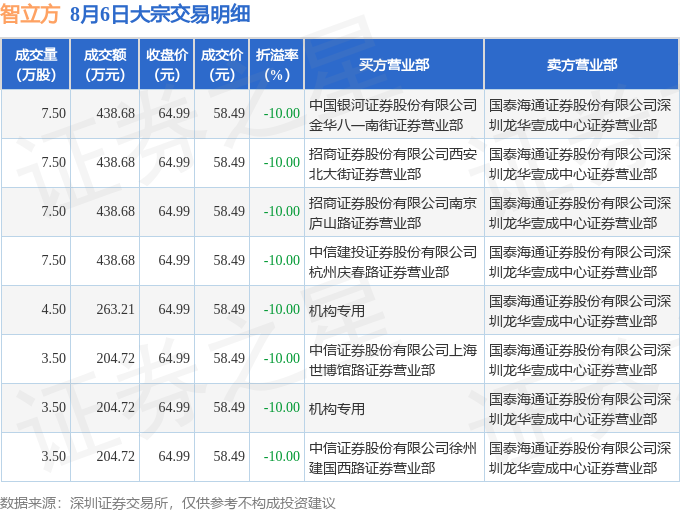
Task: Click seller 国泰海通证券 in 263.21 amount row
Action: coord(580,311)
